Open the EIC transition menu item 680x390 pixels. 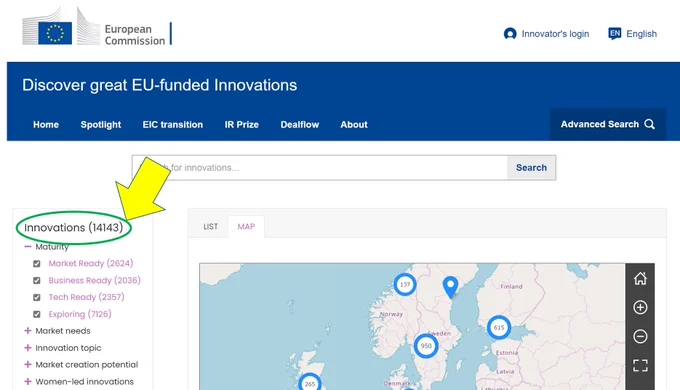pyautogui.click(x=173, y=125)
